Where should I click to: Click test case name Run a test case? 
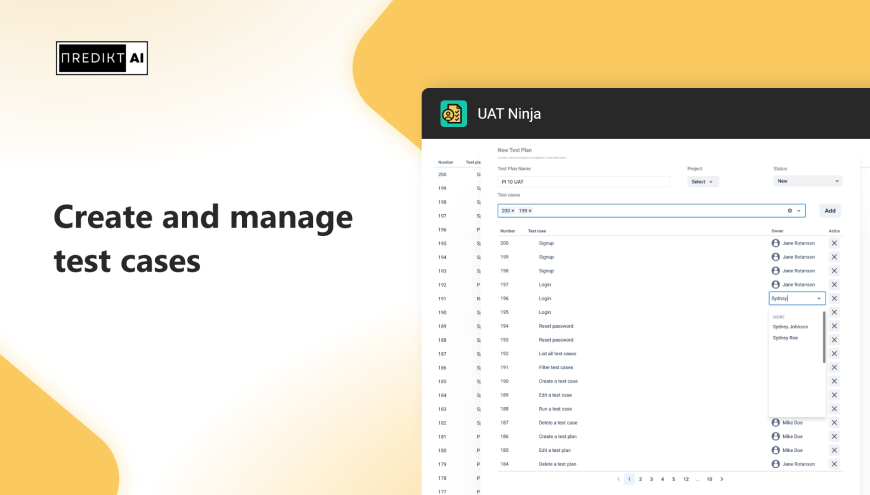coord(555,409)
